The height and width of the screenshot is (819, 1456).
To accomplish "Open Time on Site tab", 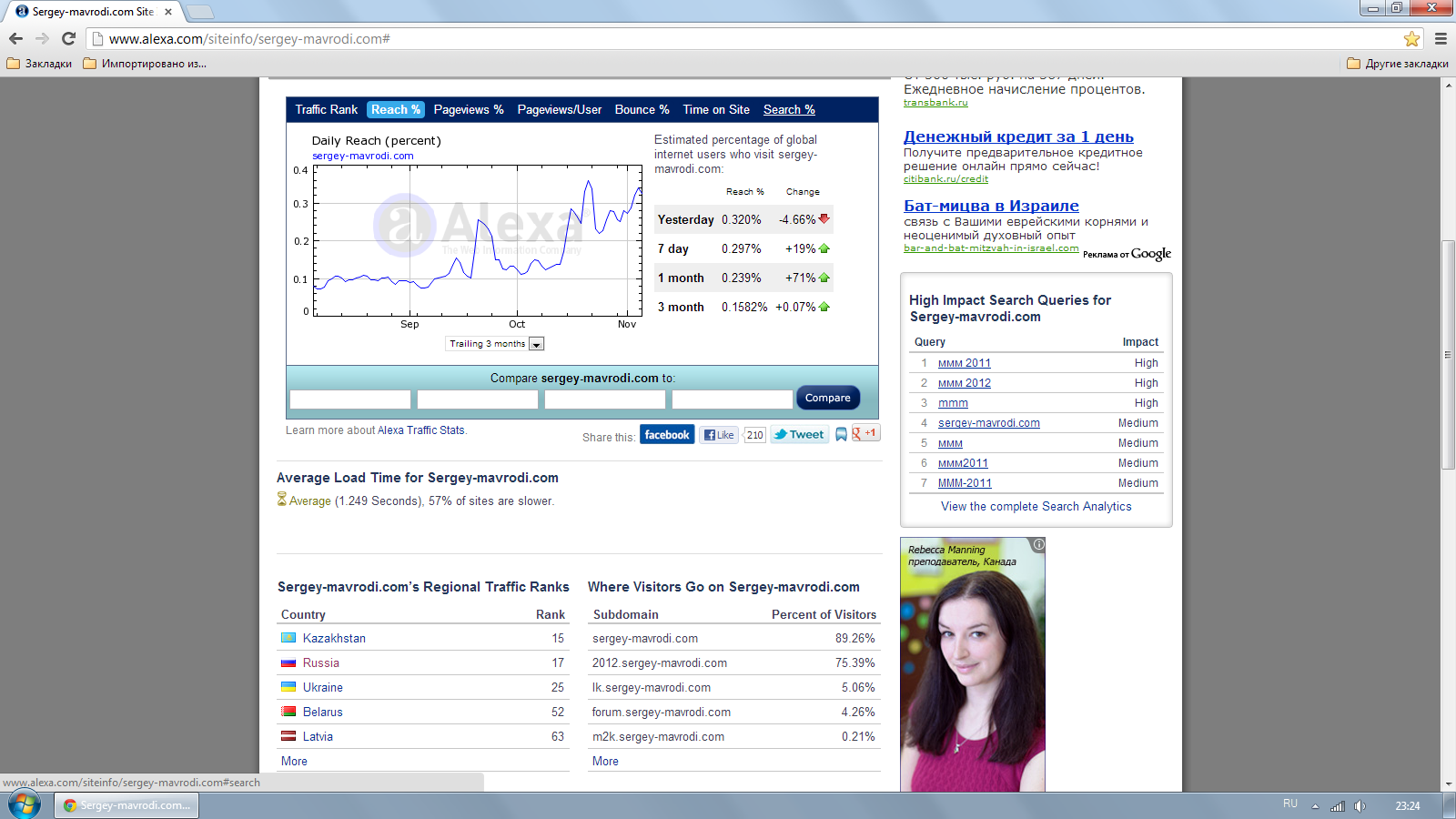I will (716, 109).
